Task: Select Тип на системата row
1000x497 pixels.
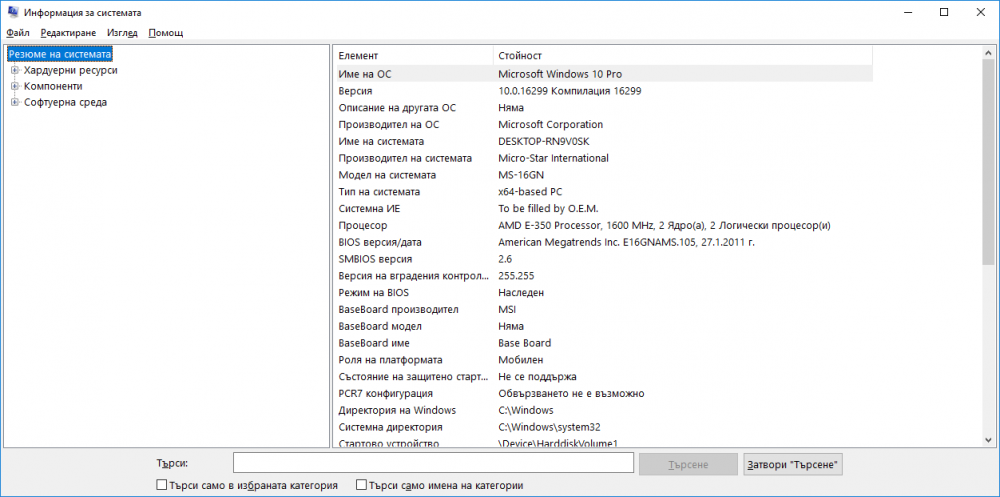Action: [x=603, y=191]
